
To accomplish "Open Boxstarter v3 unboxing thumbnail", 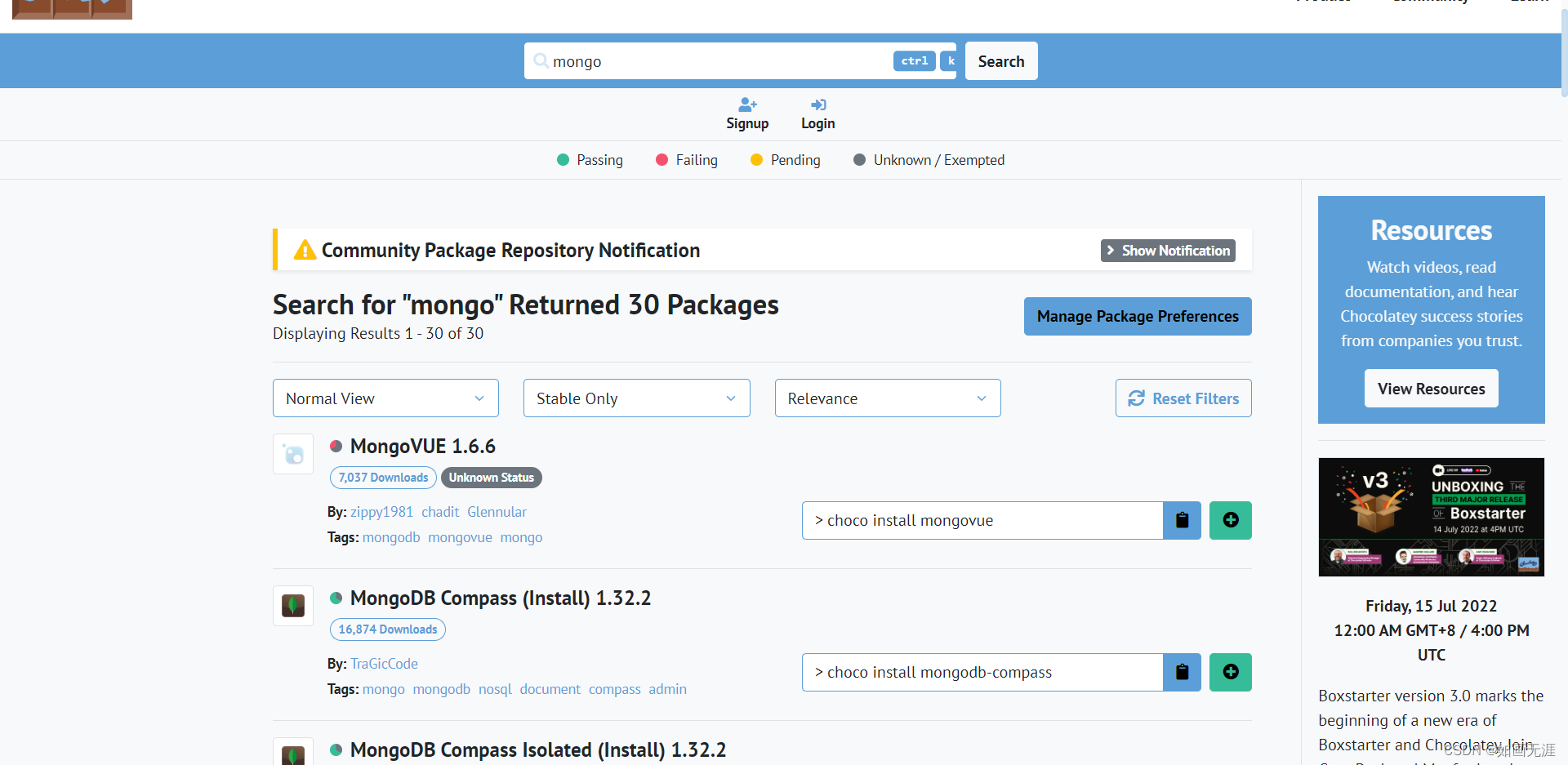I will (1432, 517).
